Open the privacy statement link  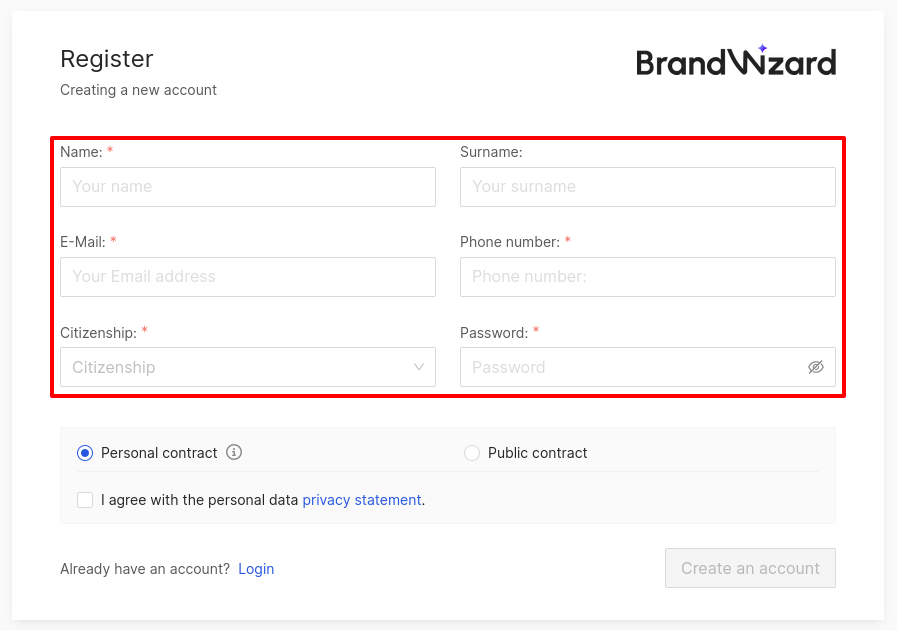[362, 500]
